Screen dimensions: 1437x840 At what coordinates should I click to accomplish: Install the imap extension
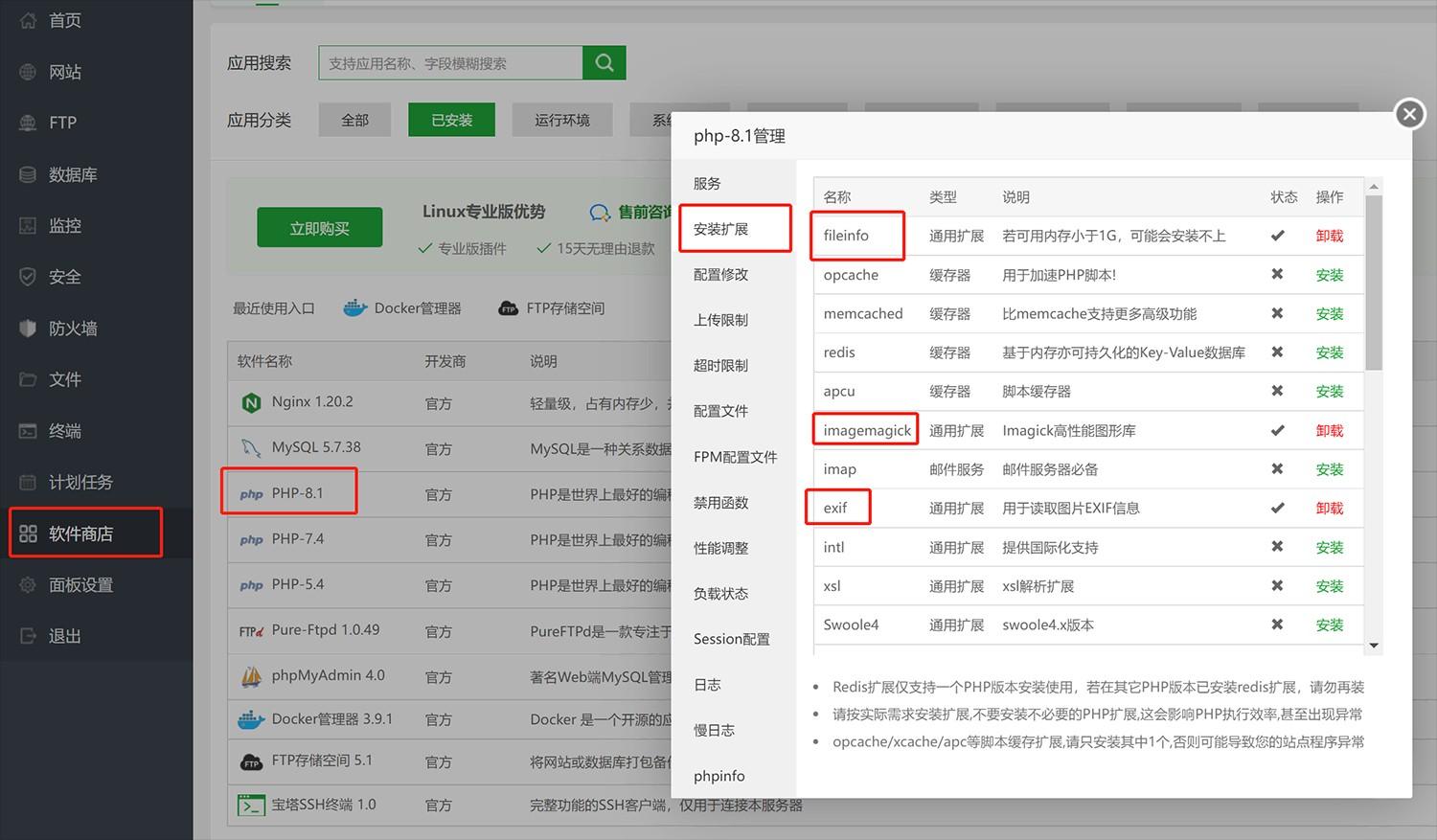coord(1330,469)
